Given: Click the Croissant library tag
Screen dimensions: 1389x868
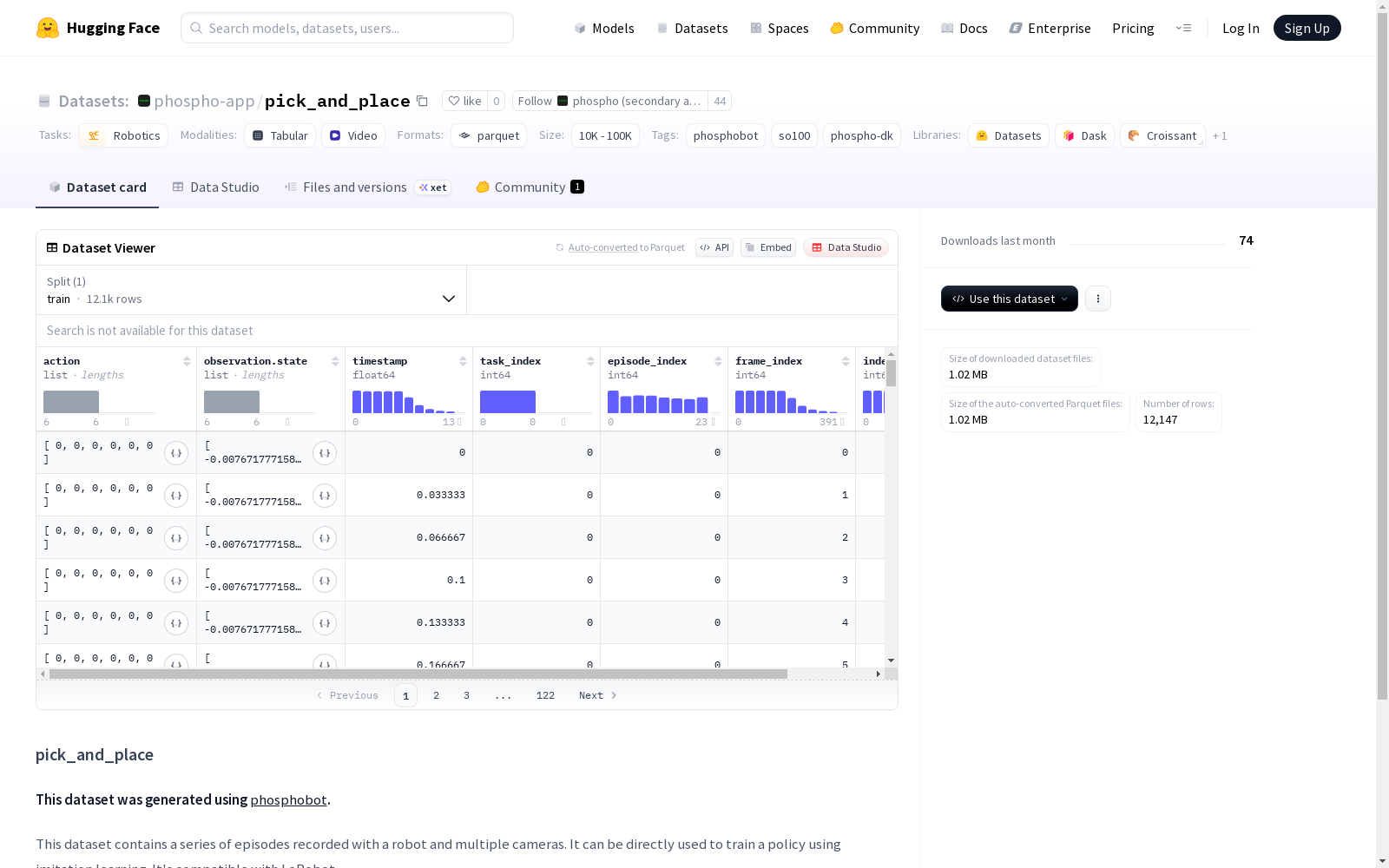Looking at the screenshot, I should pyautogui.click(x=1162, y=135).
